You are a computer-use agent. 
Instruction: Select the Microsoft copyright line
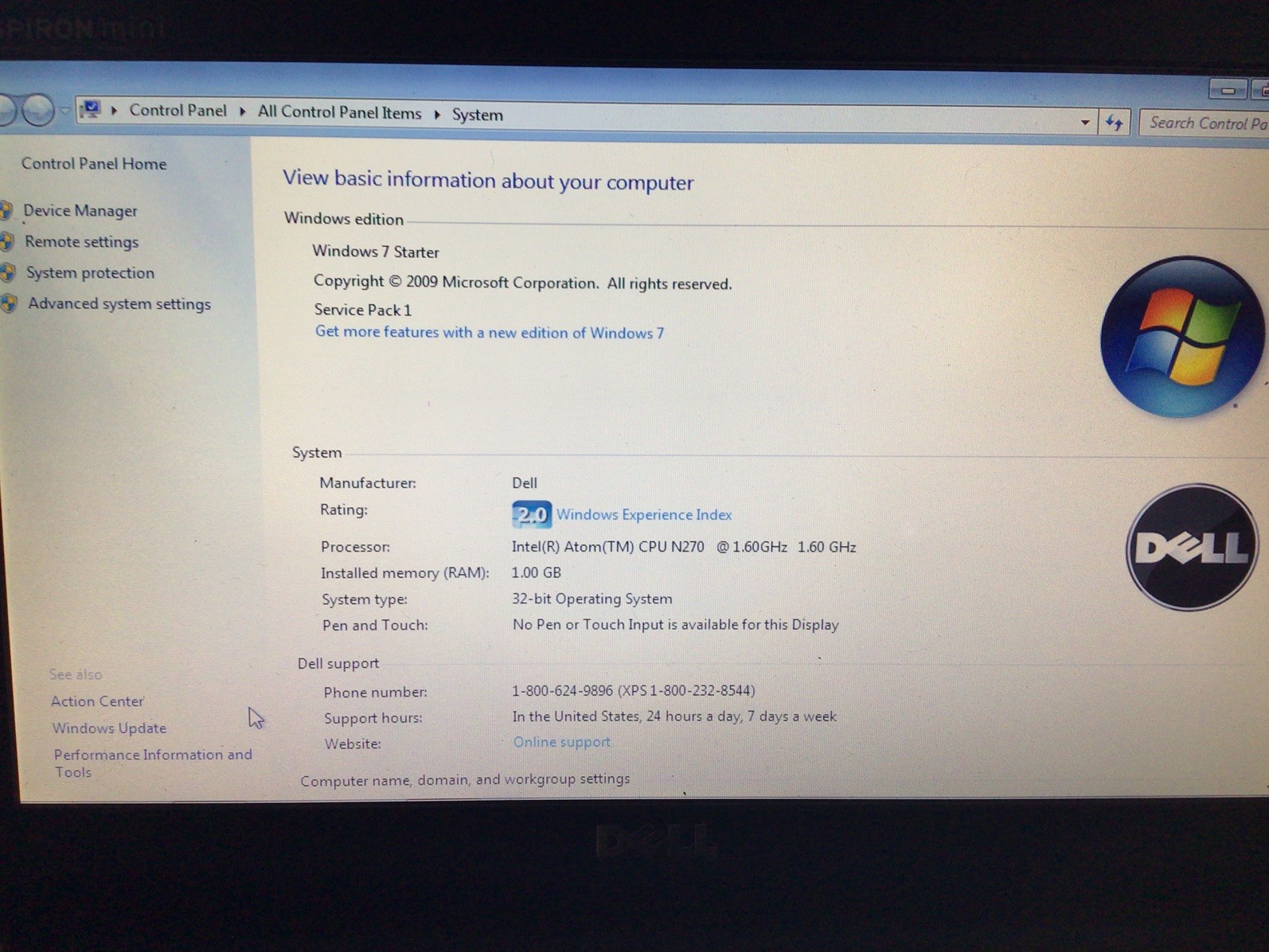click(x=522, y=283)
